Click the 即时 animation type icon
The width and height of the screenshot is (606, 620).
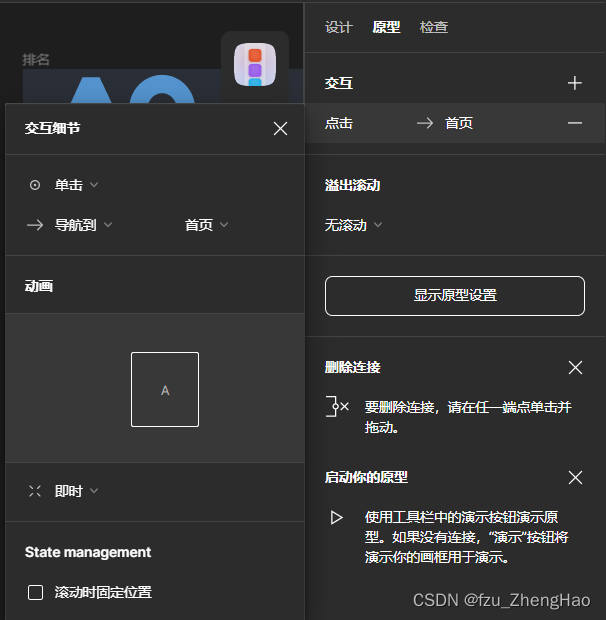click(35, 491)
